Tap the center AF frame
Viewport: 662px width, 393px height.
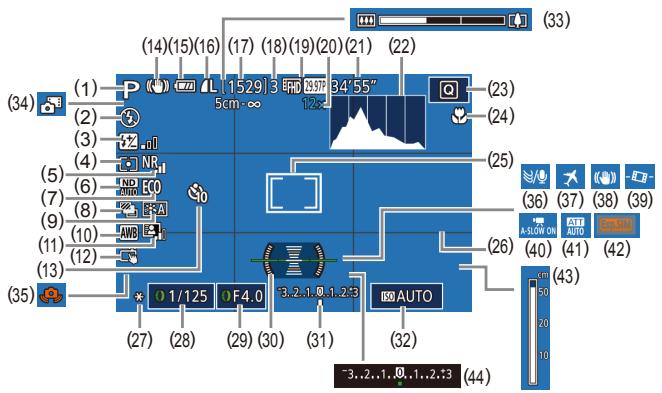pos(294,192)
